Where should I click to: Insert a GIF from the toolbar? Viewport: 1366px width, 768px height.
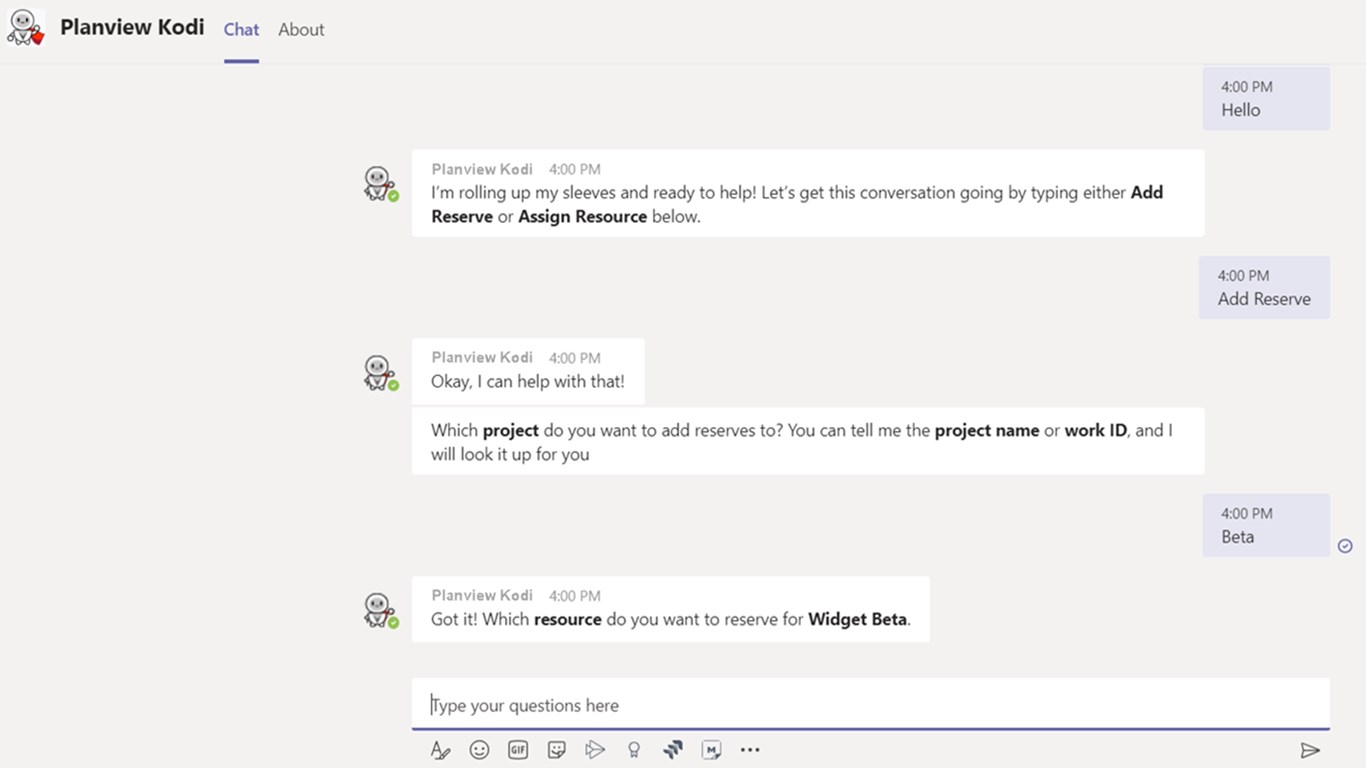(518, 750)
